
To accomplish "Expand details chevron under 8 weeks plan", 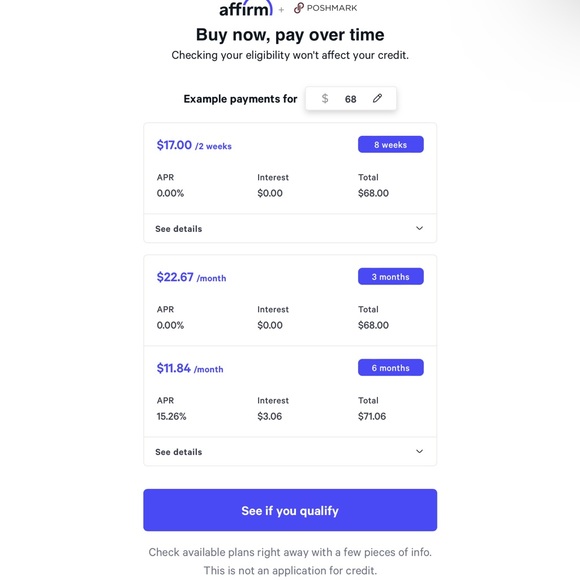I will [419, 228].
